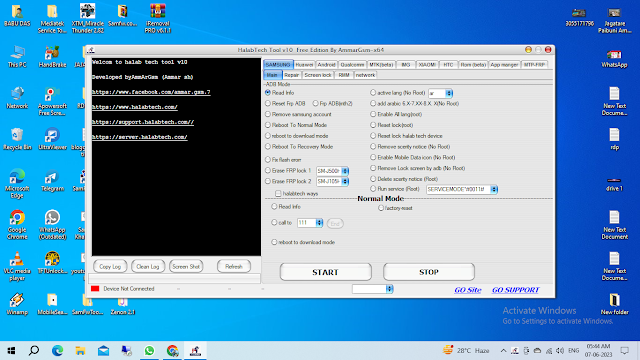This screenshot has width=640, height=360.
Task: Enable halabtech ways checkbox
Action: point(278,193)
